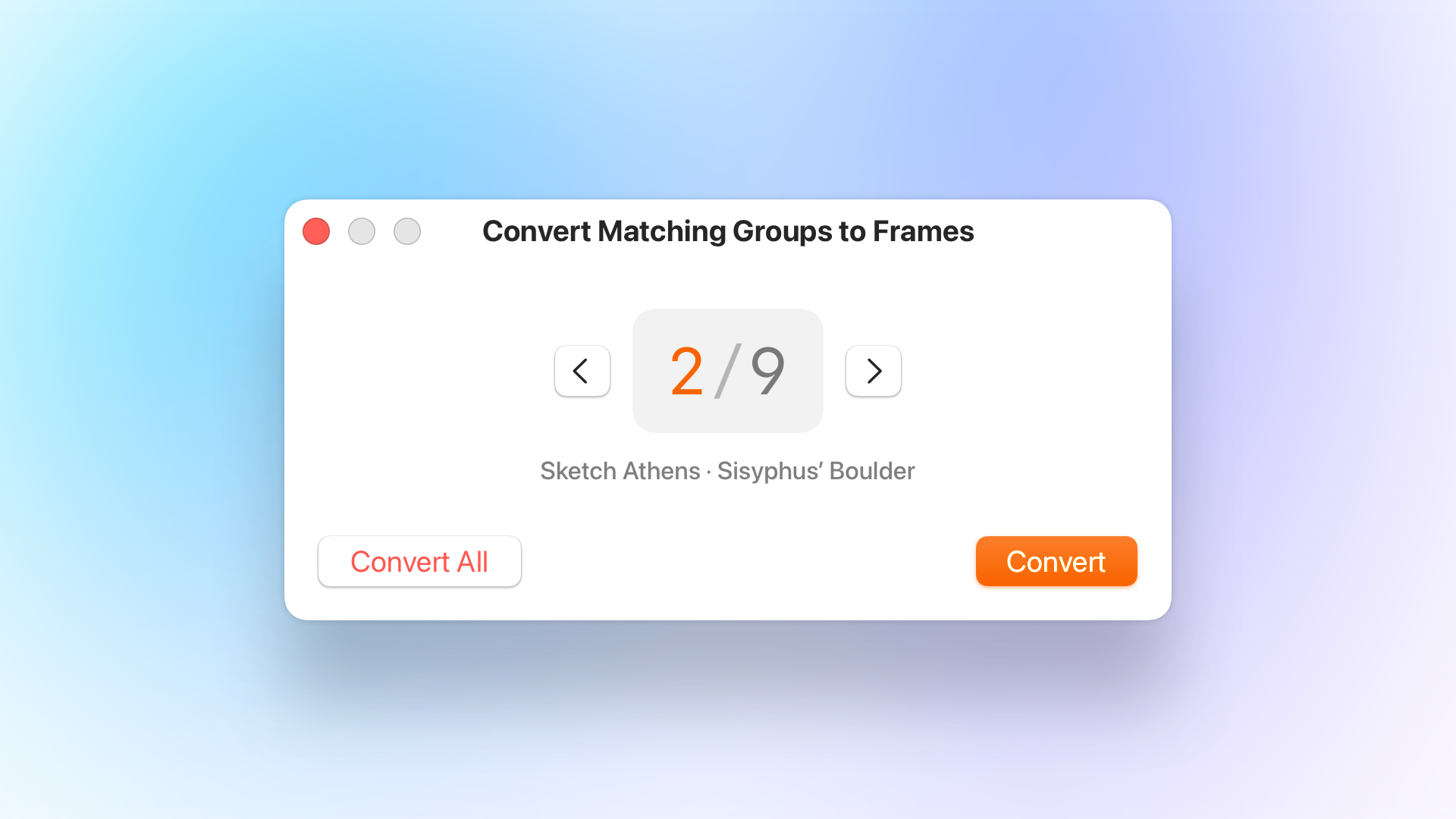Click the Sisyphus' Boulder group name
This screenshot has width=1456, height=819.
pos(815,471)
